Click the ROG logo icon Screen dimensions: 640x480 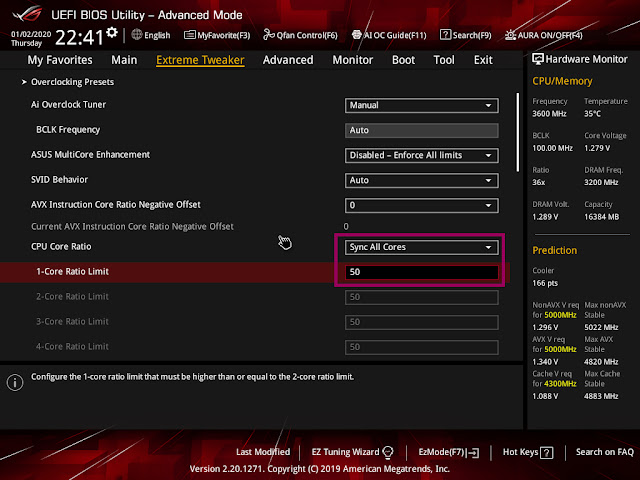point(27,14)
